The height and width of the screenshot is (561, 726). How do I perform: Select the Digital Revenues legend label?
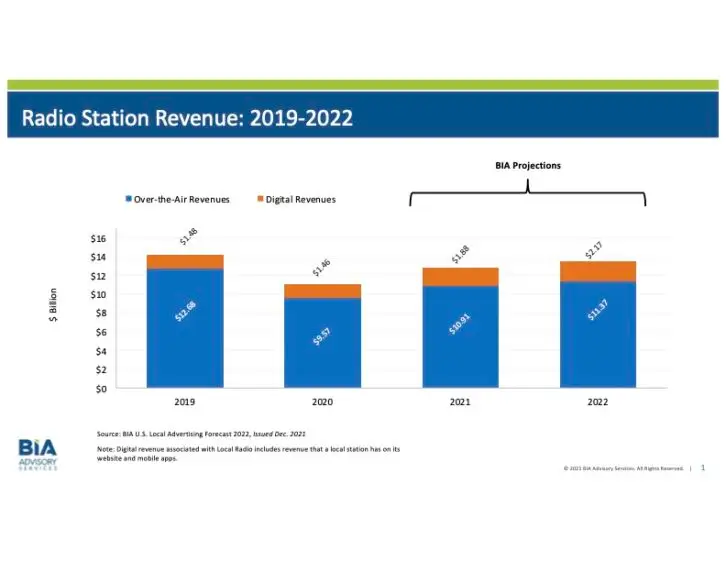(x=300, y=199)
